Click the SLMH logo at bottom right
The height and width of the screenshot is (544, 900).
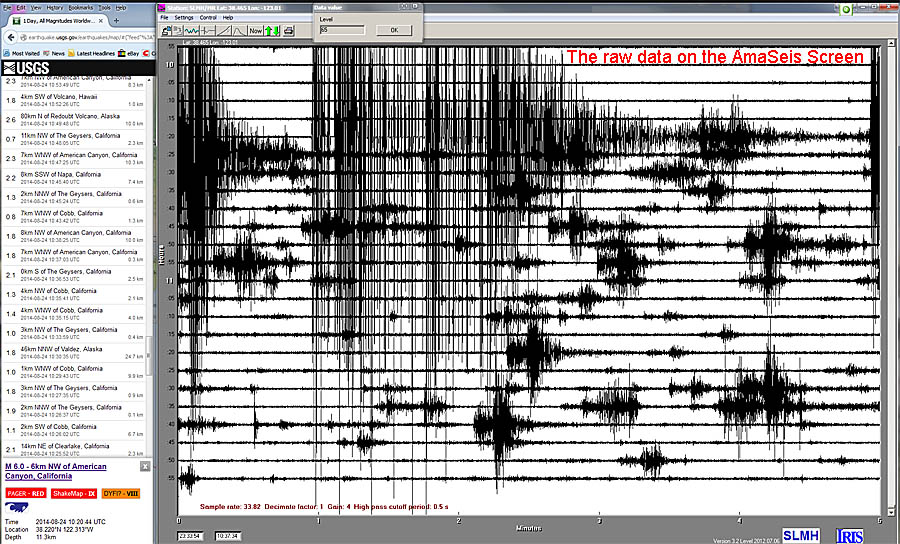pos(801,535)
